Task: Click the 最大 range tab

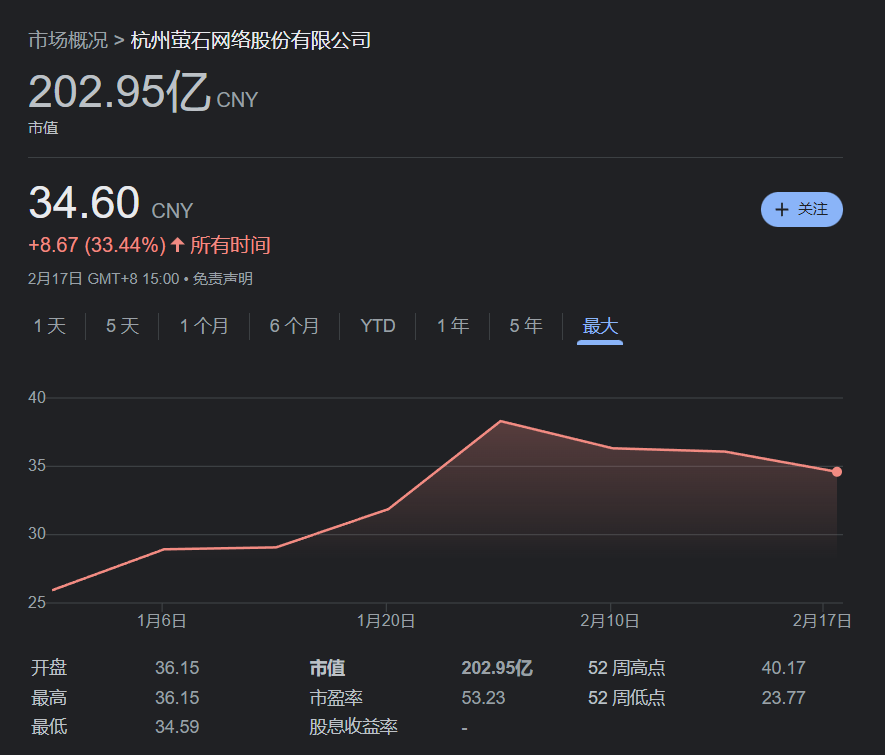Action: (600, 326)
